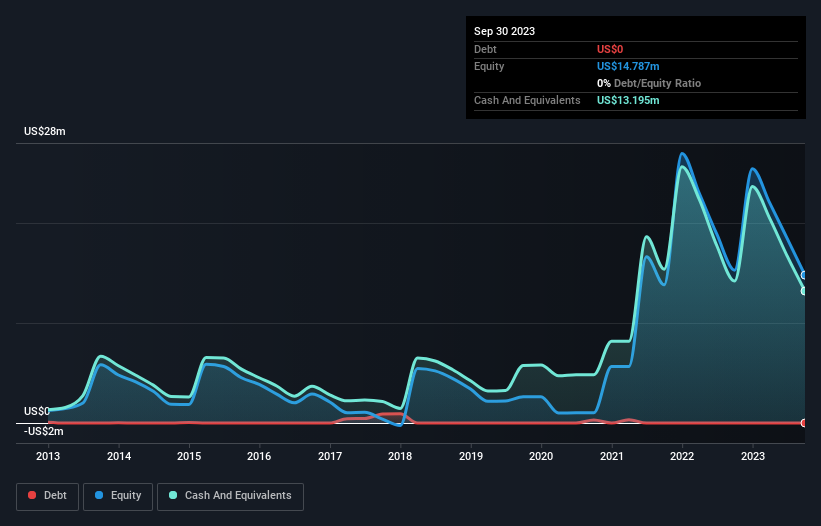Select the 2016 x-axis label
Image resolution: width=821 pixels, height=526 pixels.
tap(259, 456)
